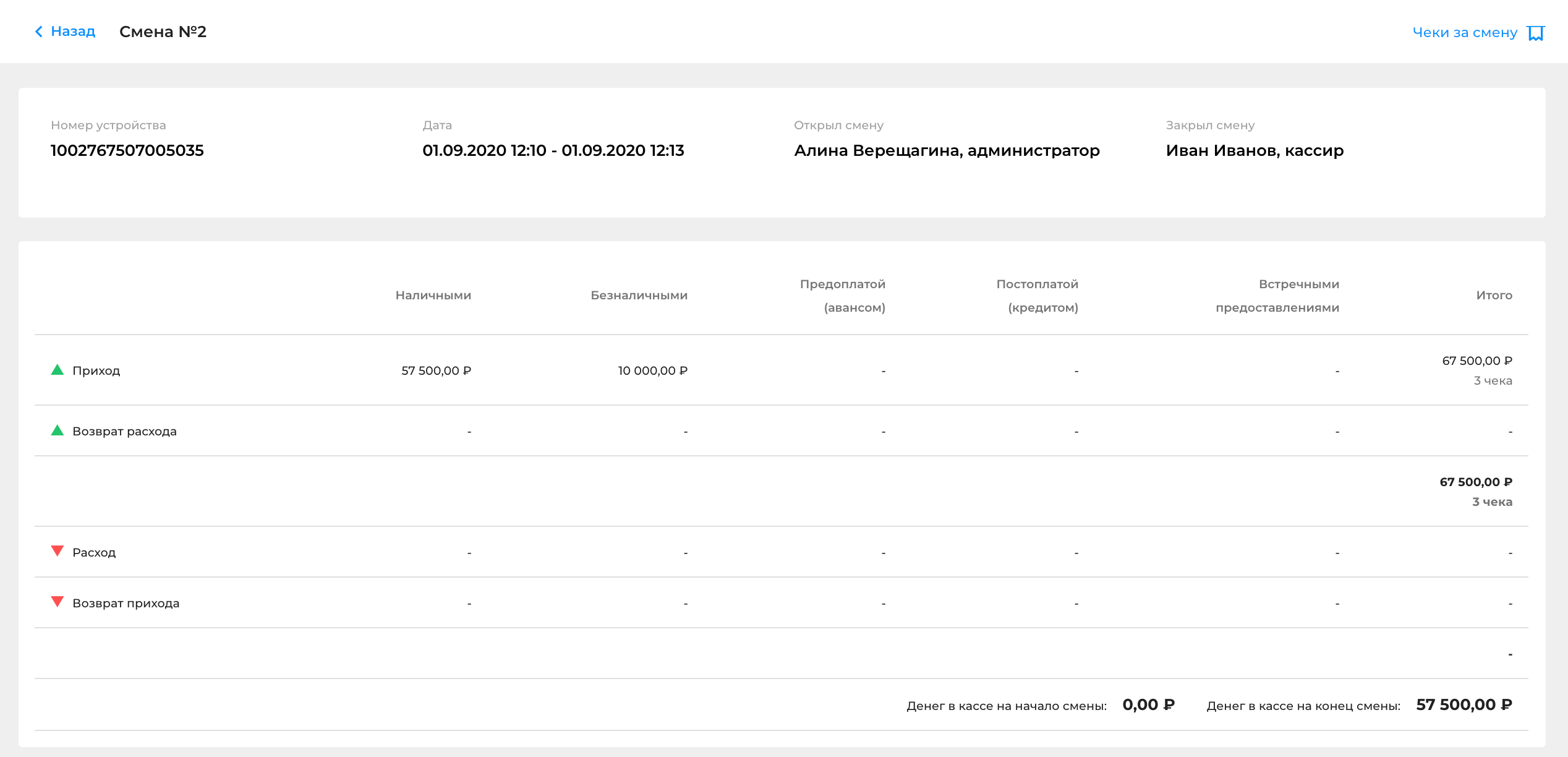This screenshot has width=1568, height=757.
Task: Go back via Назад link
Action: [72, 32]
